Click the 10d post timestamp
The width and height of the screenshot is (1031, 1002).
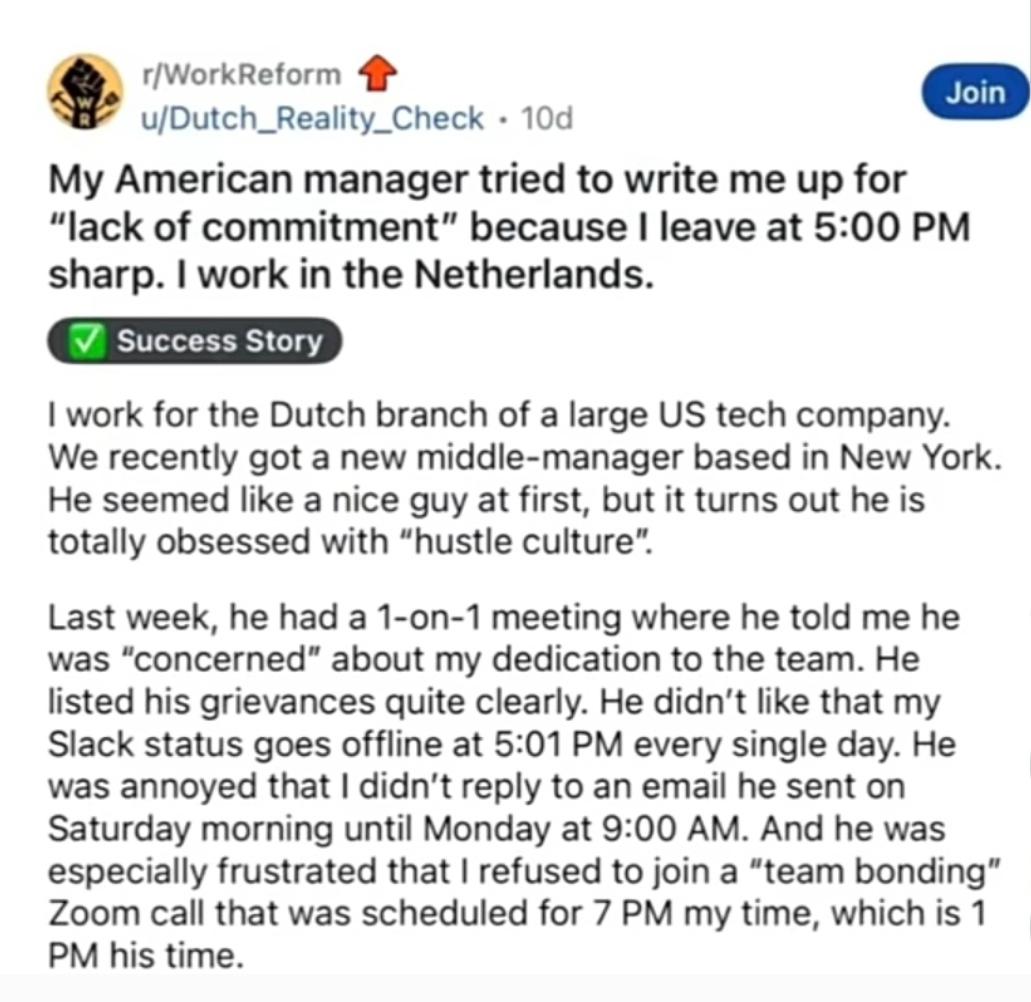click(x=548, y=119)
